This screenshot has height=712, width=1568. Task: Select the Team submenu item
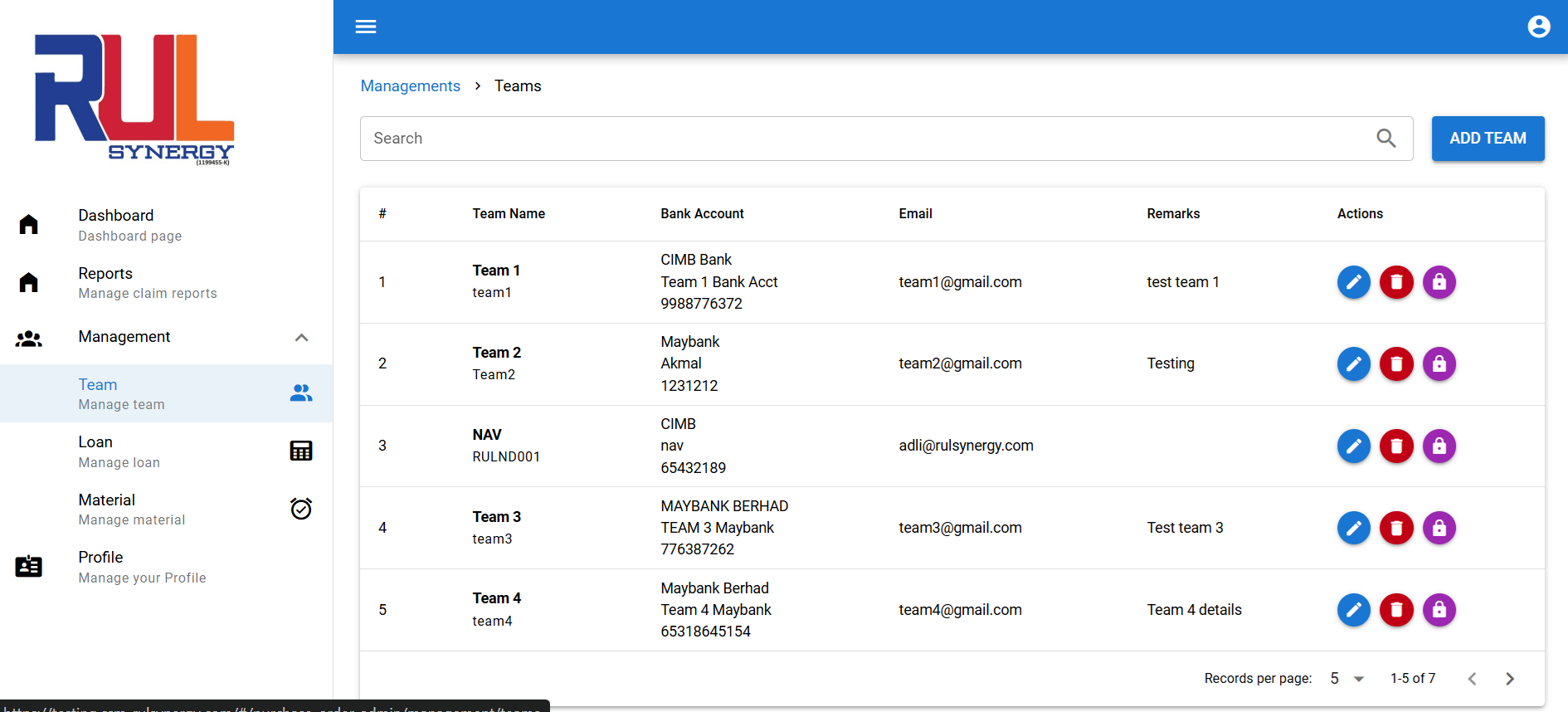[166, 393]
